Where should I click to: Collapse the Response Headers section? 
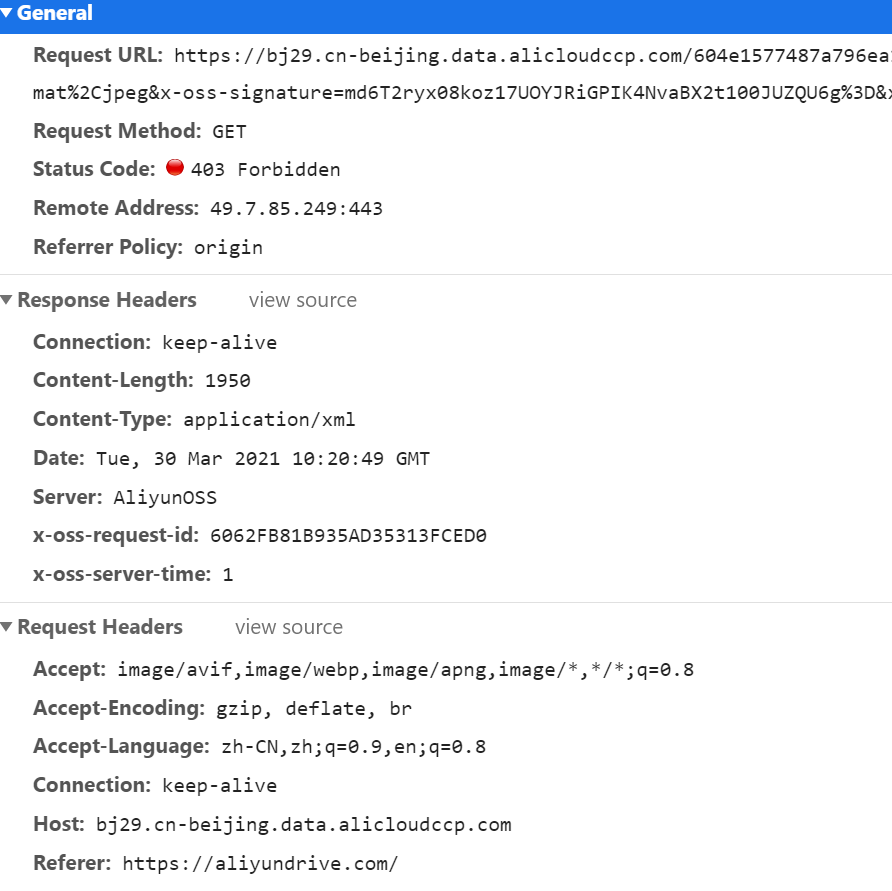click(x=7, y=300)
